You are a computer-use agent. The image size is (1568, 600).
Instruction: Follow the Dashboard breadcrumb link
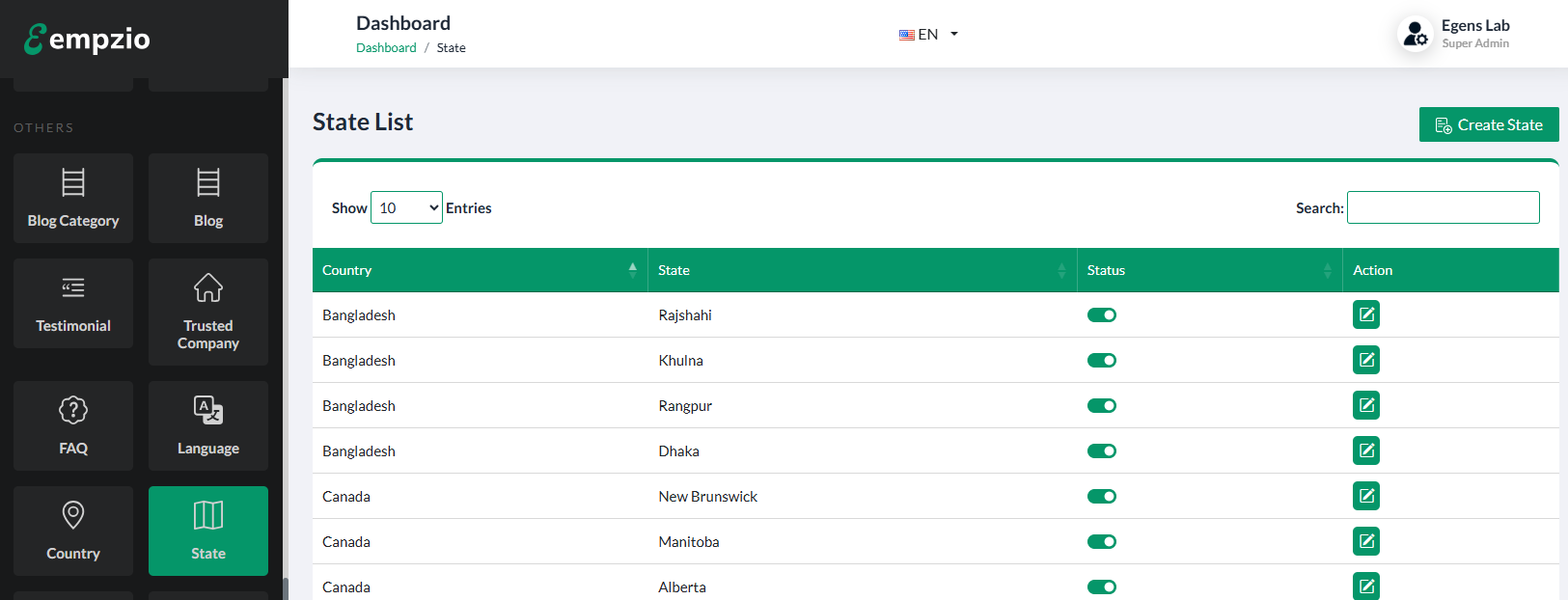pos(386,47)
